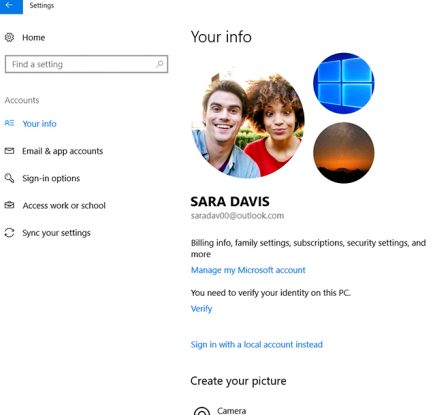Click the Sync your settings arrows icon
435x415 pixels.
9,233
